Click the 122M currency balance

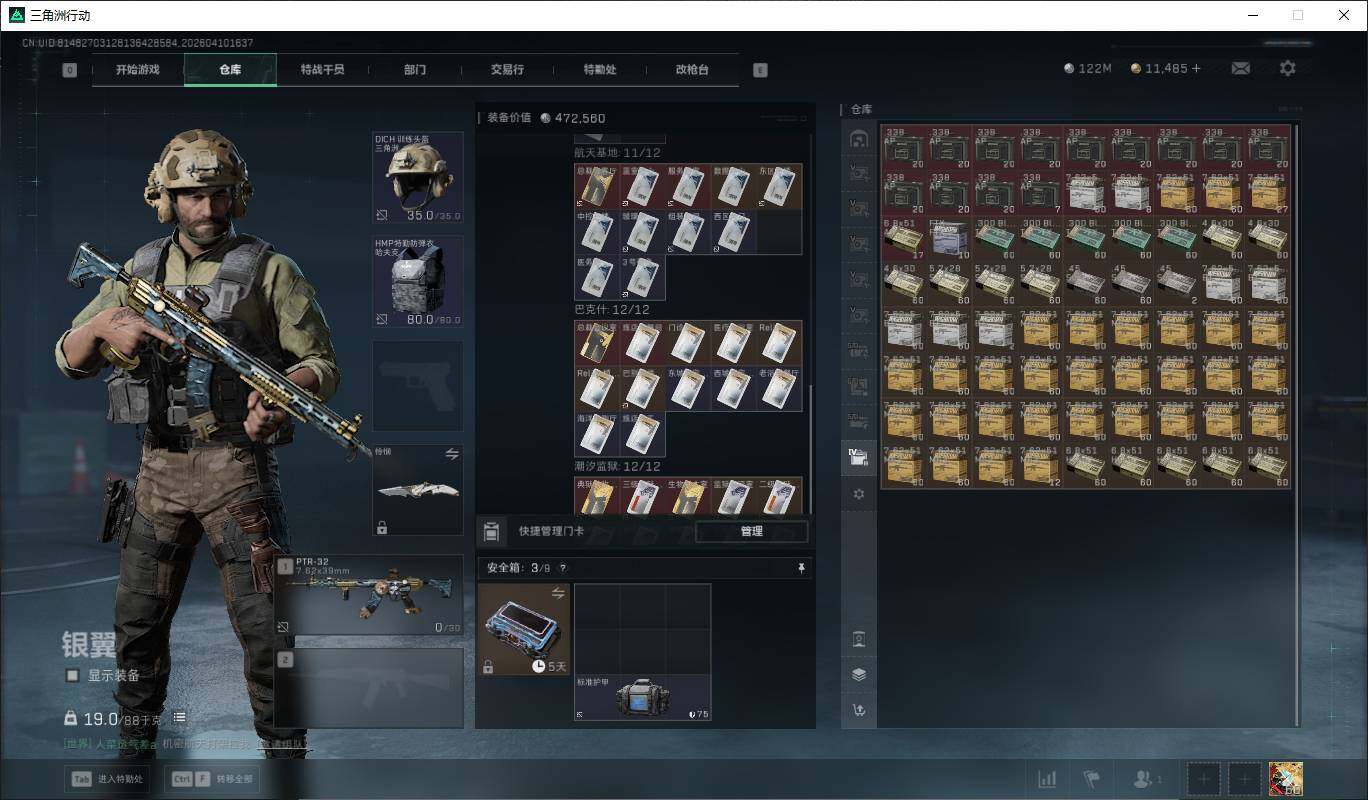coord(1088,68)
